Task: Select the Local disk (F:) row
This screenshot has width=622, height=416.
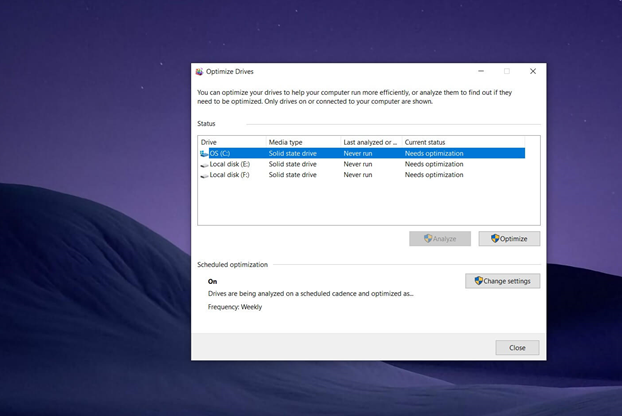Action: [363, 175]
